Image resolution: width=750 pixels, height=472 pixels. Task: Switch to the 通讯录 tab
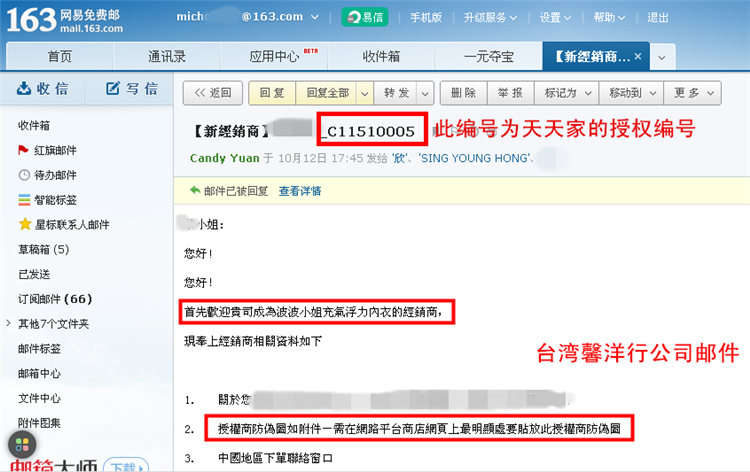[167, 56]
